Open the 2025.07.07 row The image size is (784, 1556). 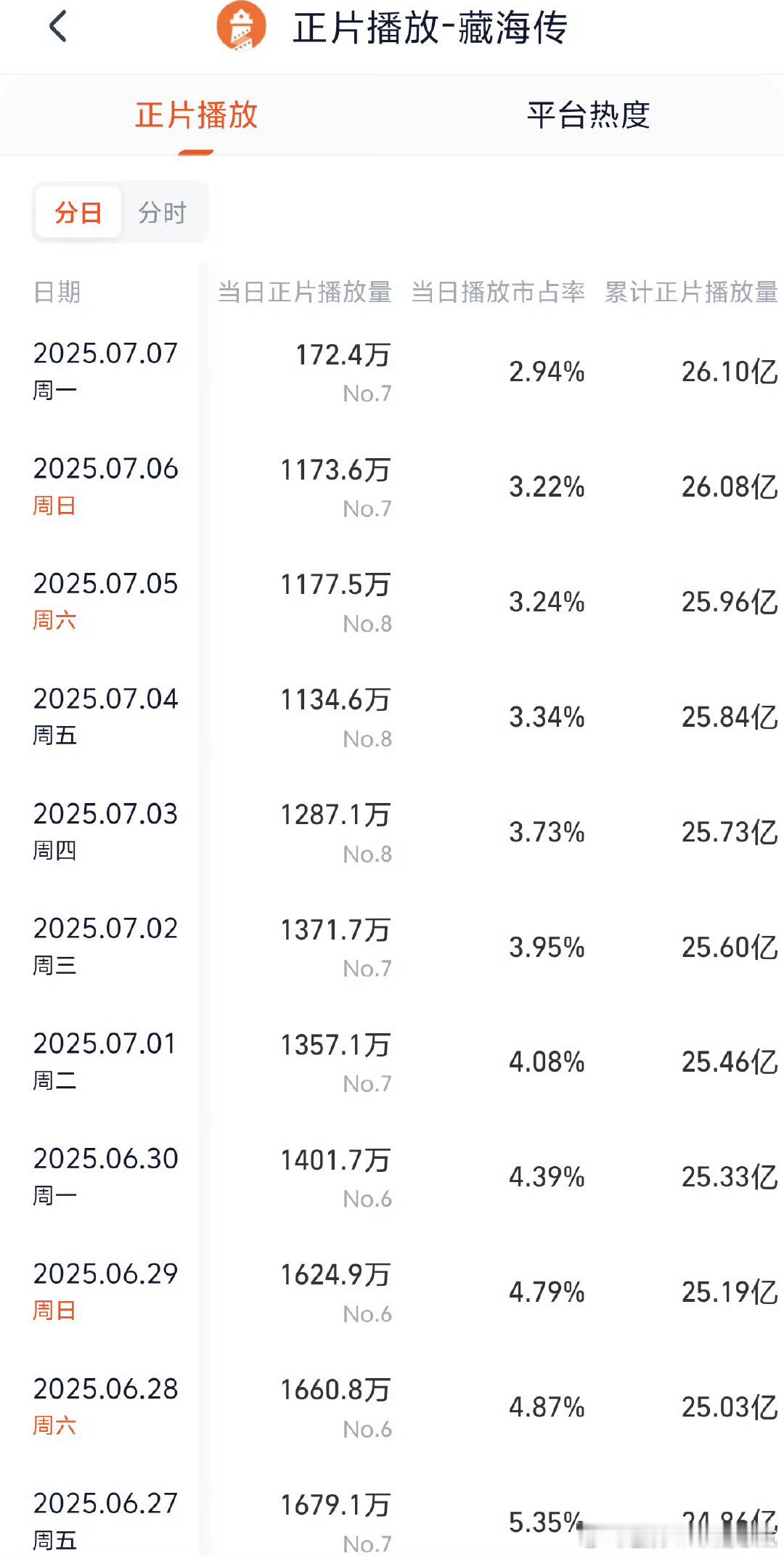click(392, 372)
